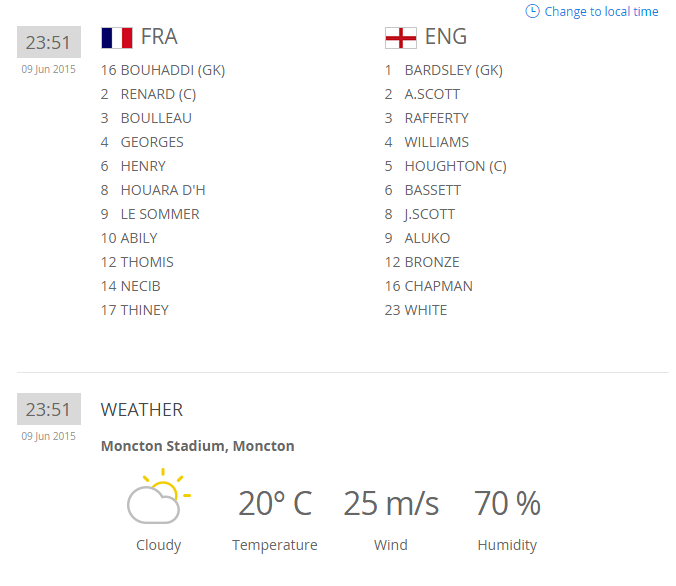Image resolution: width=676 pixels, height=586 pixels.
Task: Click the clock icon beside Change to local time
Action: coord(532,11)
